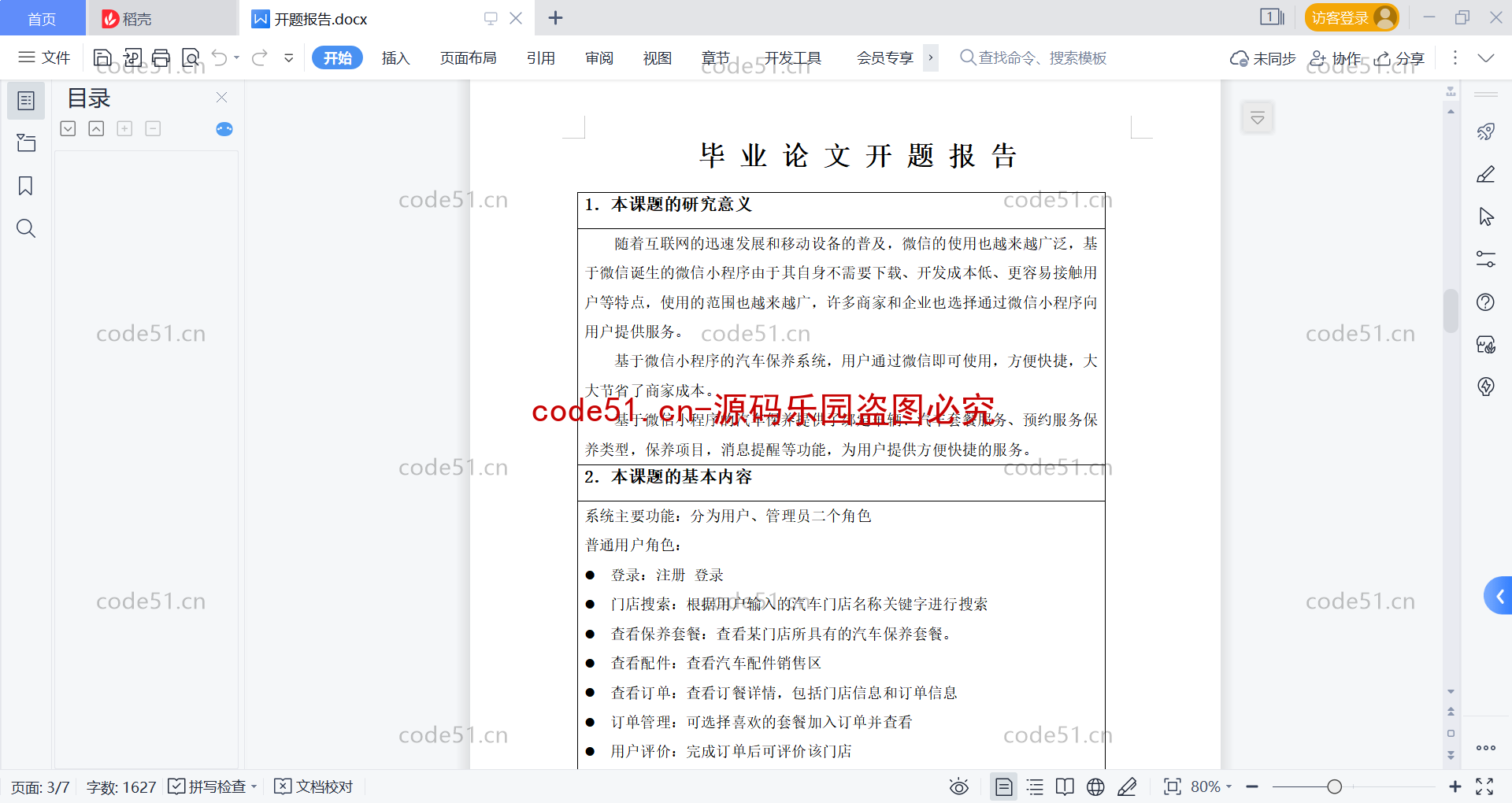Image resolution: width=1512 pixels, height=803 pixels.
Task: Click the Save icon in the quick toolbar
Action: click(102, 57)
